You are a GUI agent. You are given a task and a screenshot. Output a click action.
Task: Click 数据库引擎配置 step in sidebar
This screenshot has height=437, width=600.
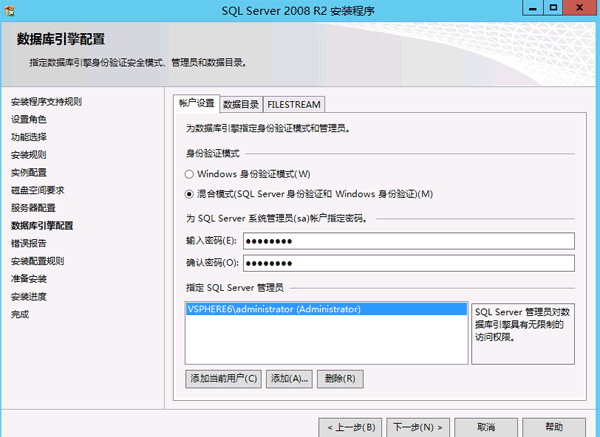tap(42, 226)
